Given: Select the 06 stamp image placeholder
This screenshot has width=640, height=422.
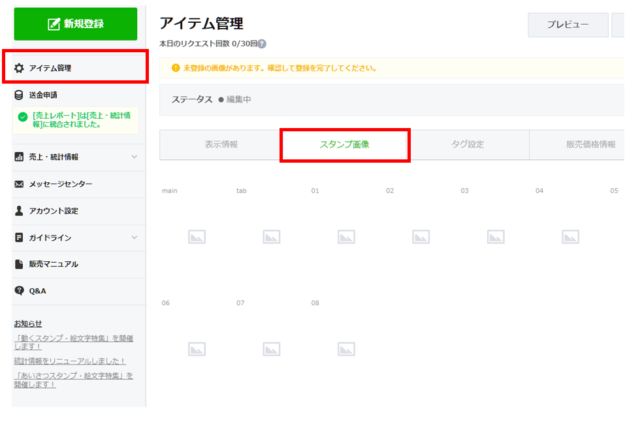Looking at the screenshot, I should click(x=197, y=349).
